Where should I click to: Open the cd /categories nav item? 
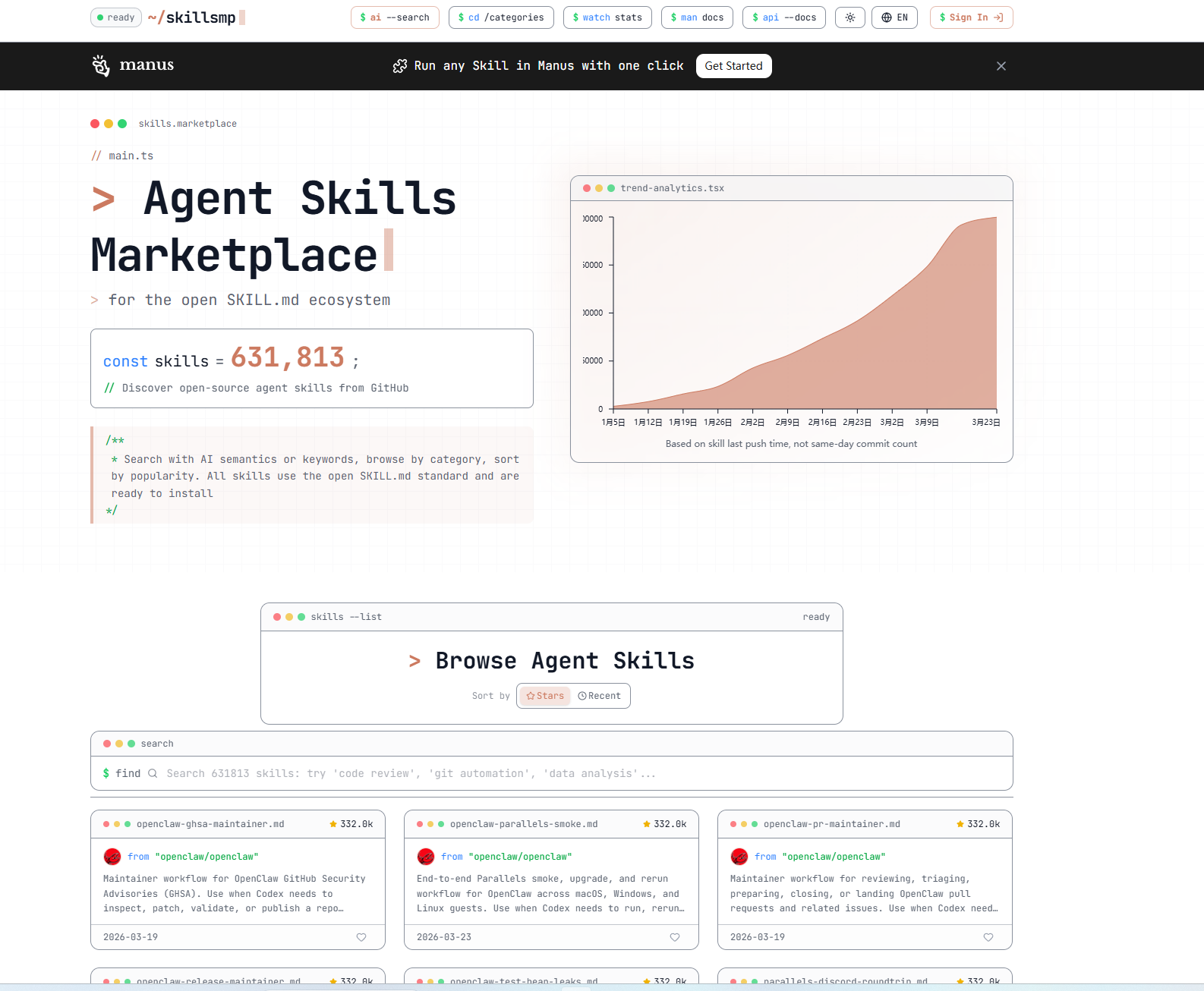501,17
